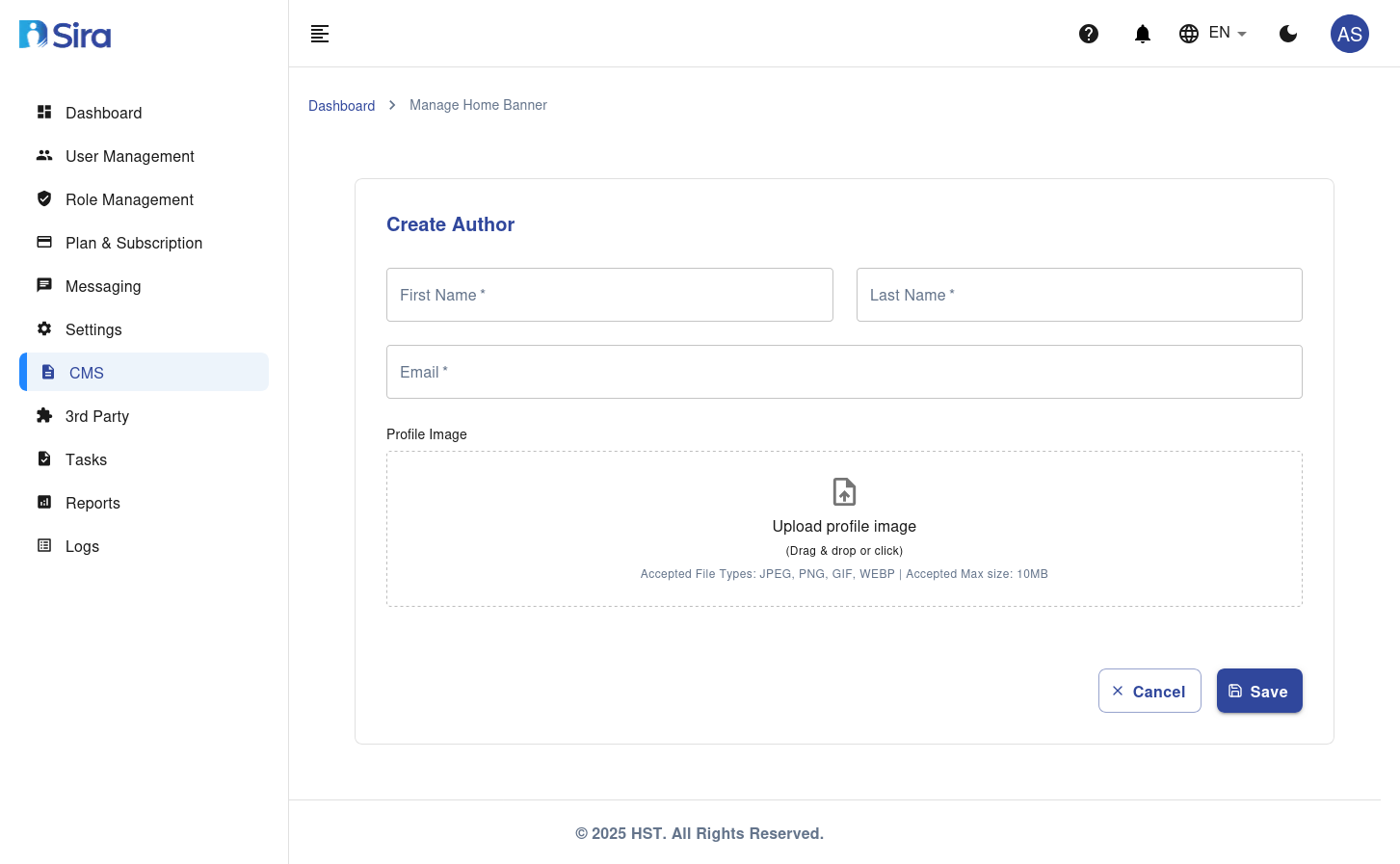The width and height of the screenshot is (1400, 864).
Task: Select the CMS sidebar item
Action: (87, 373)
